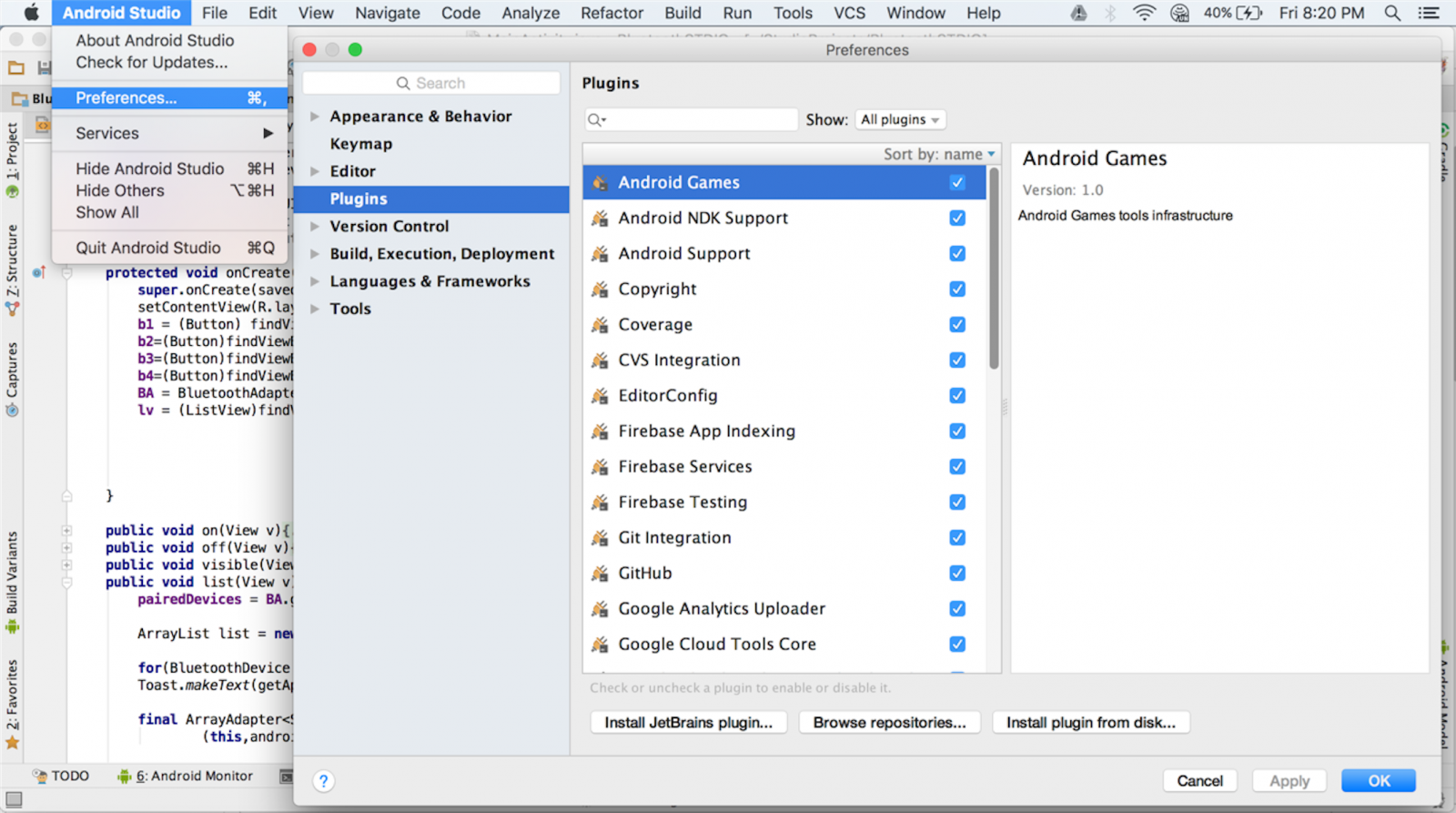Click the Android Support plugin icon
1456x813 pixels.
pyautogui.click(x=600, y=253)
